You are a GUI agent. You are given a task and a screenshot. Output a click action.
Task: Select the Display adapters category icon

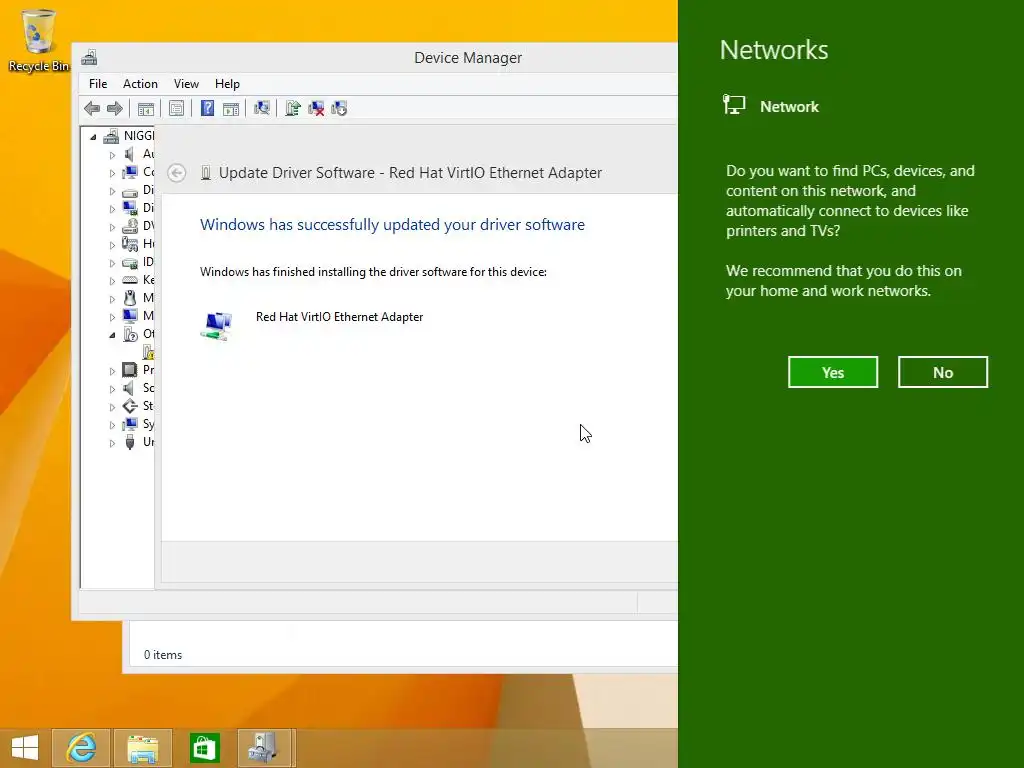[130, 208]
